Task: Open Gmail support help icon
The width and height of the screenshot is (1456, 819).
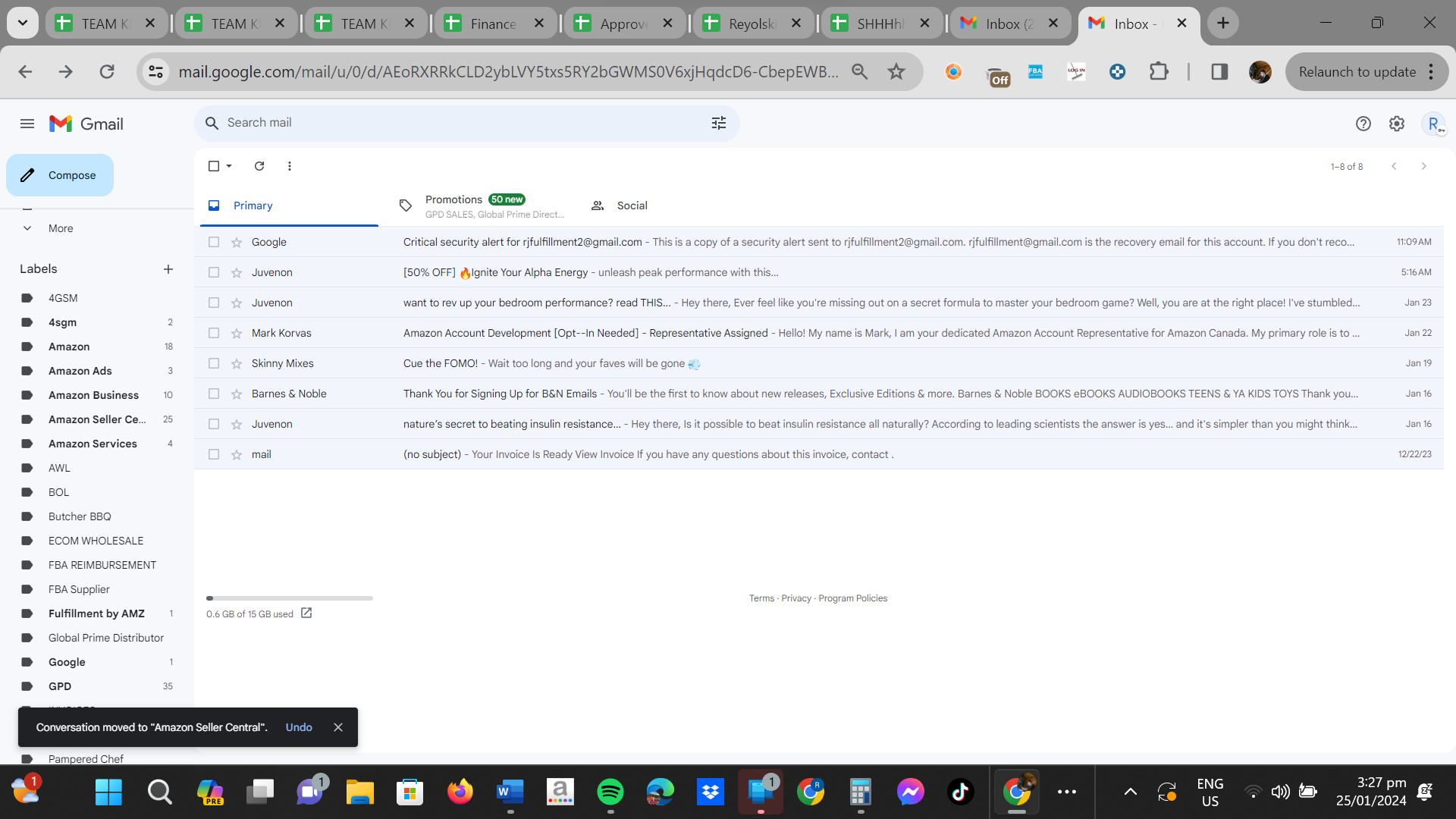Action: [1363, 124]
